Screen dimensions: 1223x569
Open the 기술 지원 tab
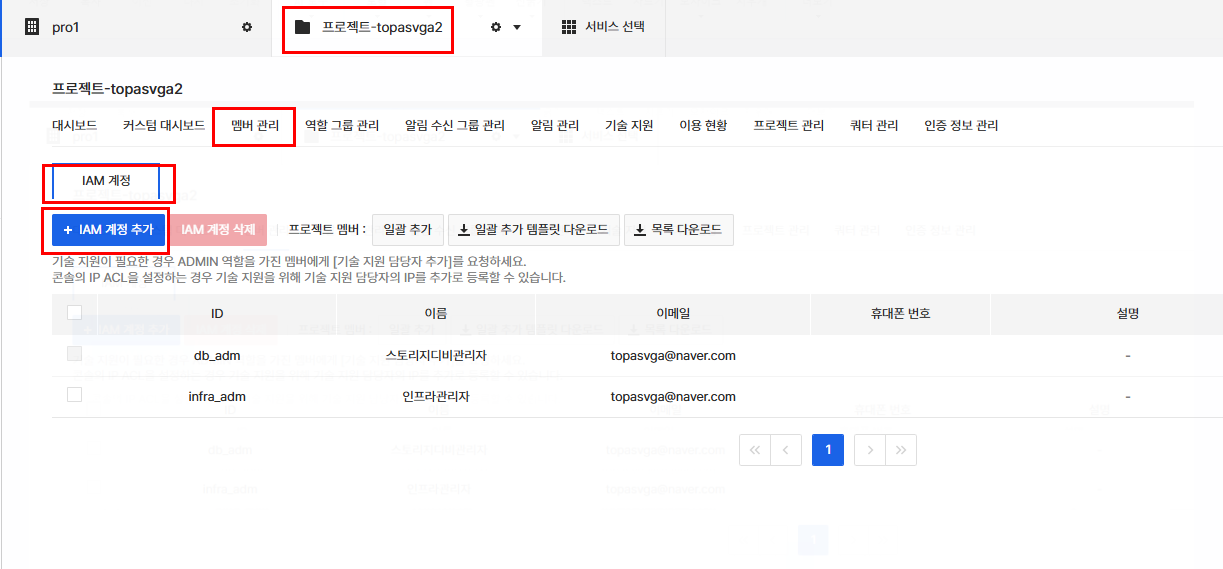(629, 125)
